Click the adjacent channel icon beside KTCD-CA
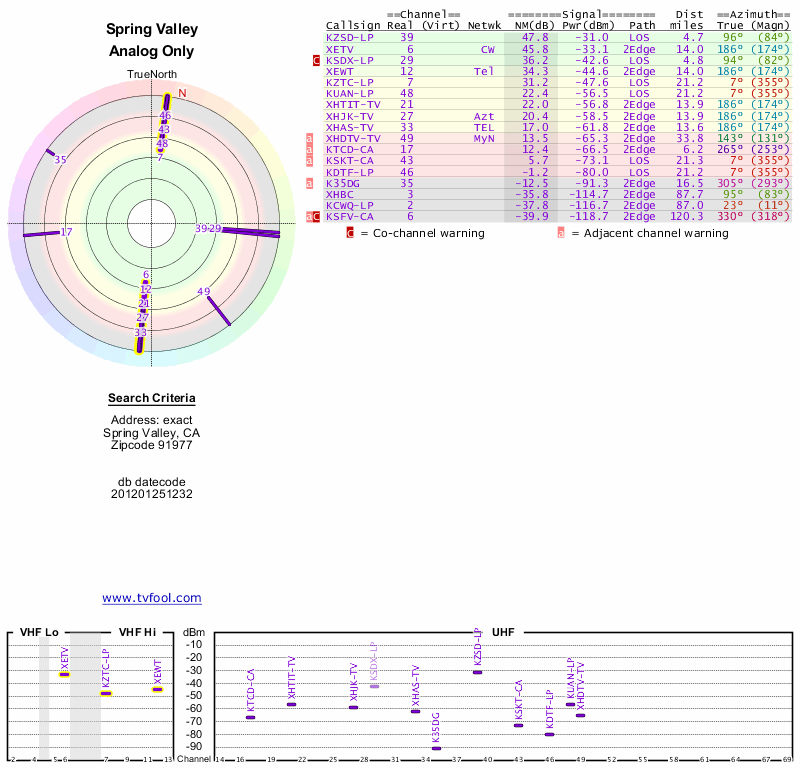Screen dimensions: 800x768 309,150
